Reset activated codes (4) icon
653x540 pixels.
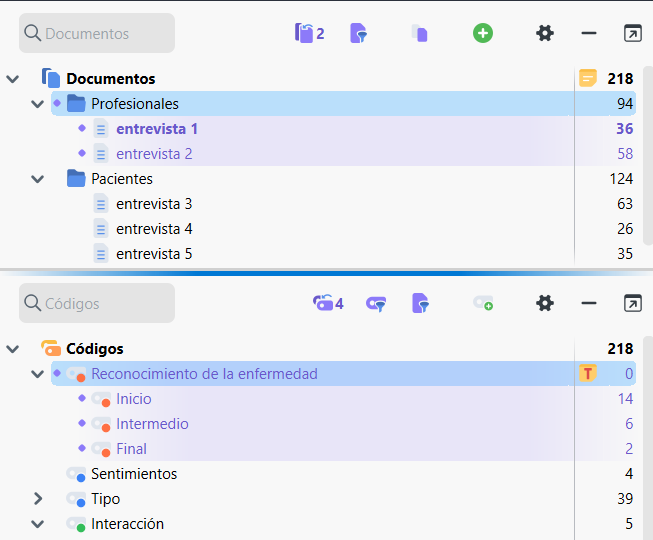[328, 303]
